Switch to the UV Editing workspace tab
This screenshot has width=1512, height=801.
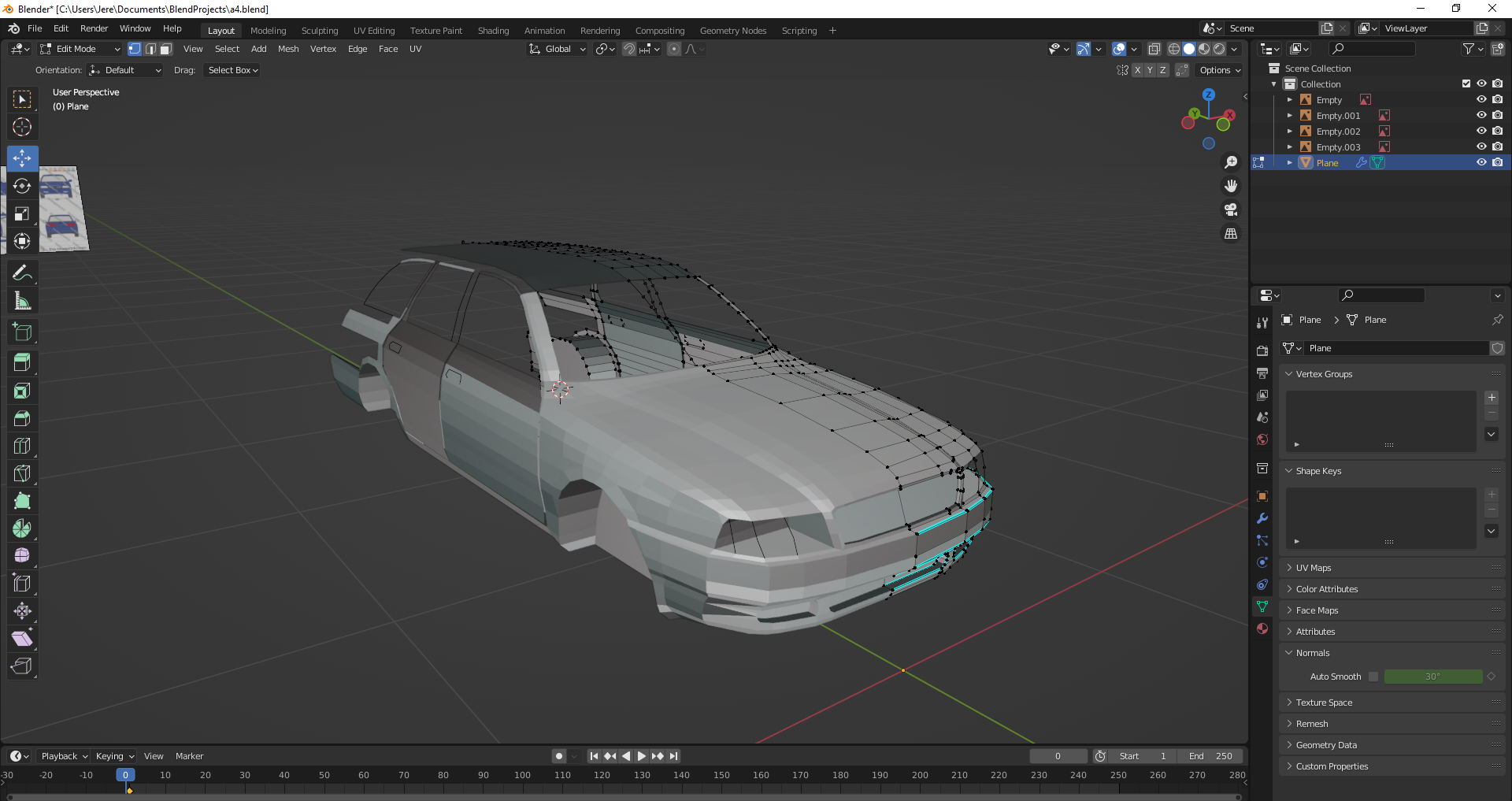pyautogui.click(x=374, y=31)
